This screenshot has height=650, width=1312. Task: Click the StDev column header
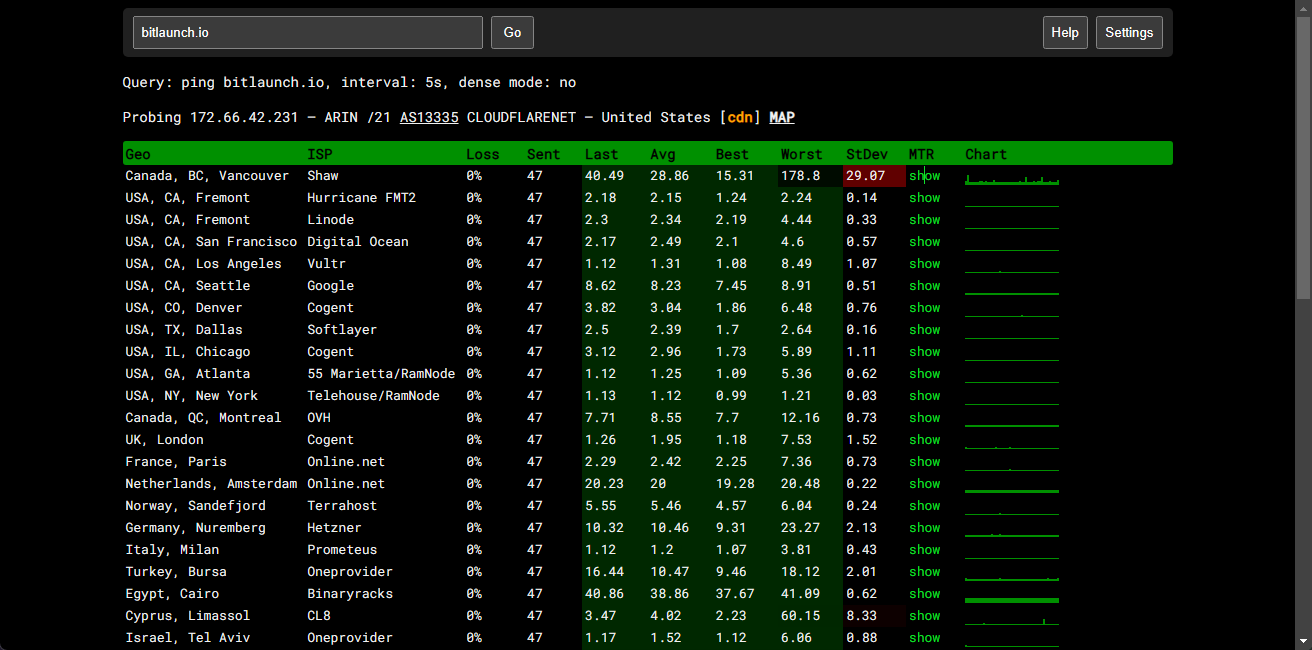coord(866,154)
